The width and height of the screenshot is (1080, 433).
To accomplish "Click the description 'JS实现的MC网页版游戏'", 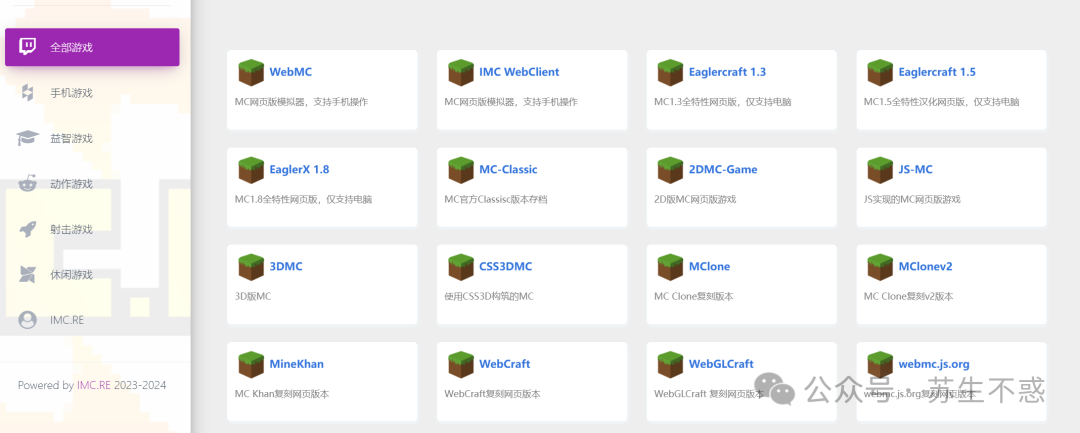I will 912,200.
